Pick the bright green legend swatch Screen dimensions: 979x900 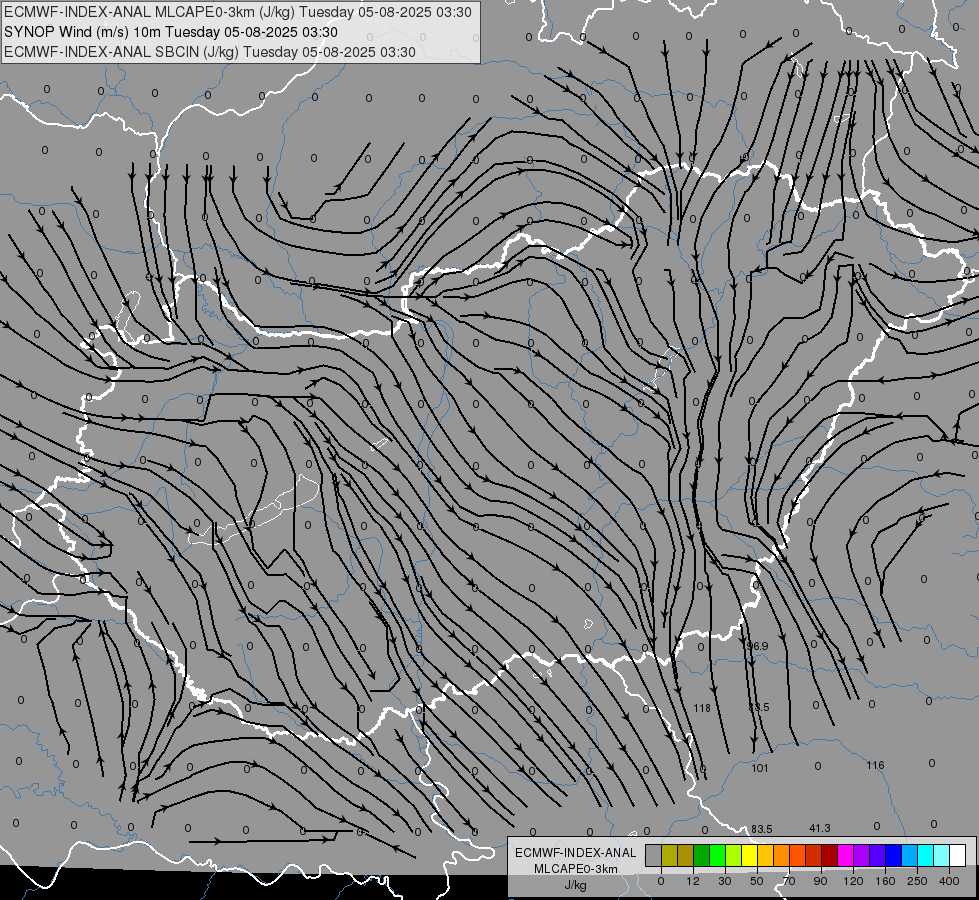pyautogui.click(x=717, y=855)
